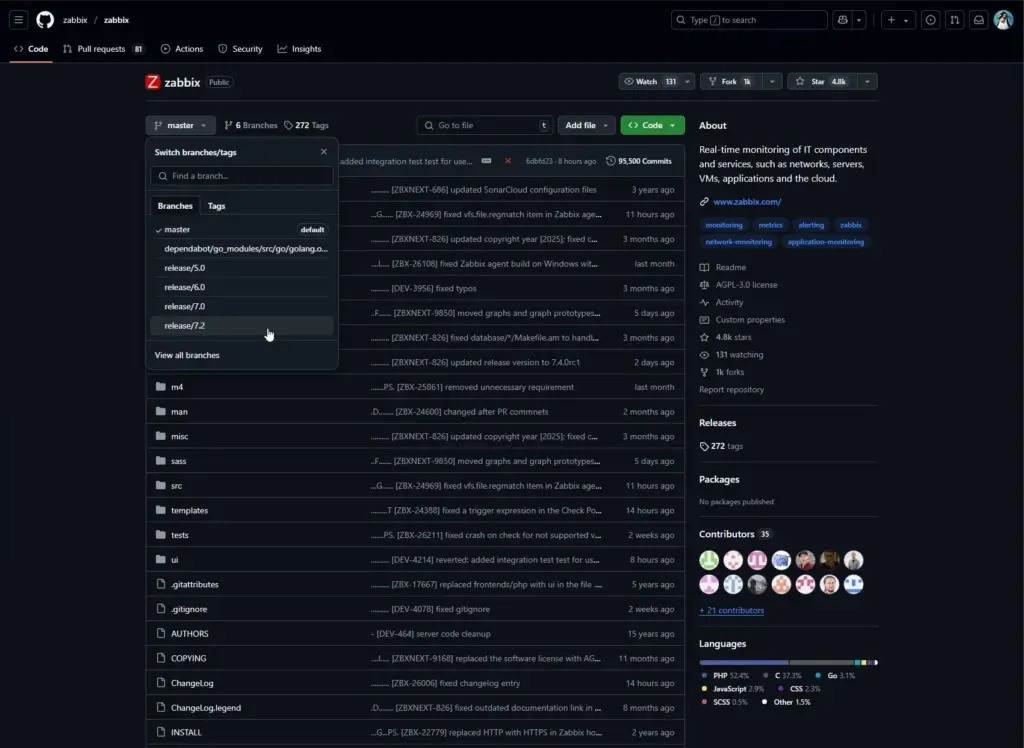Open the www.zabbix.com link
The height and width of the screenshot is (748, 1024).
point(746,202)
